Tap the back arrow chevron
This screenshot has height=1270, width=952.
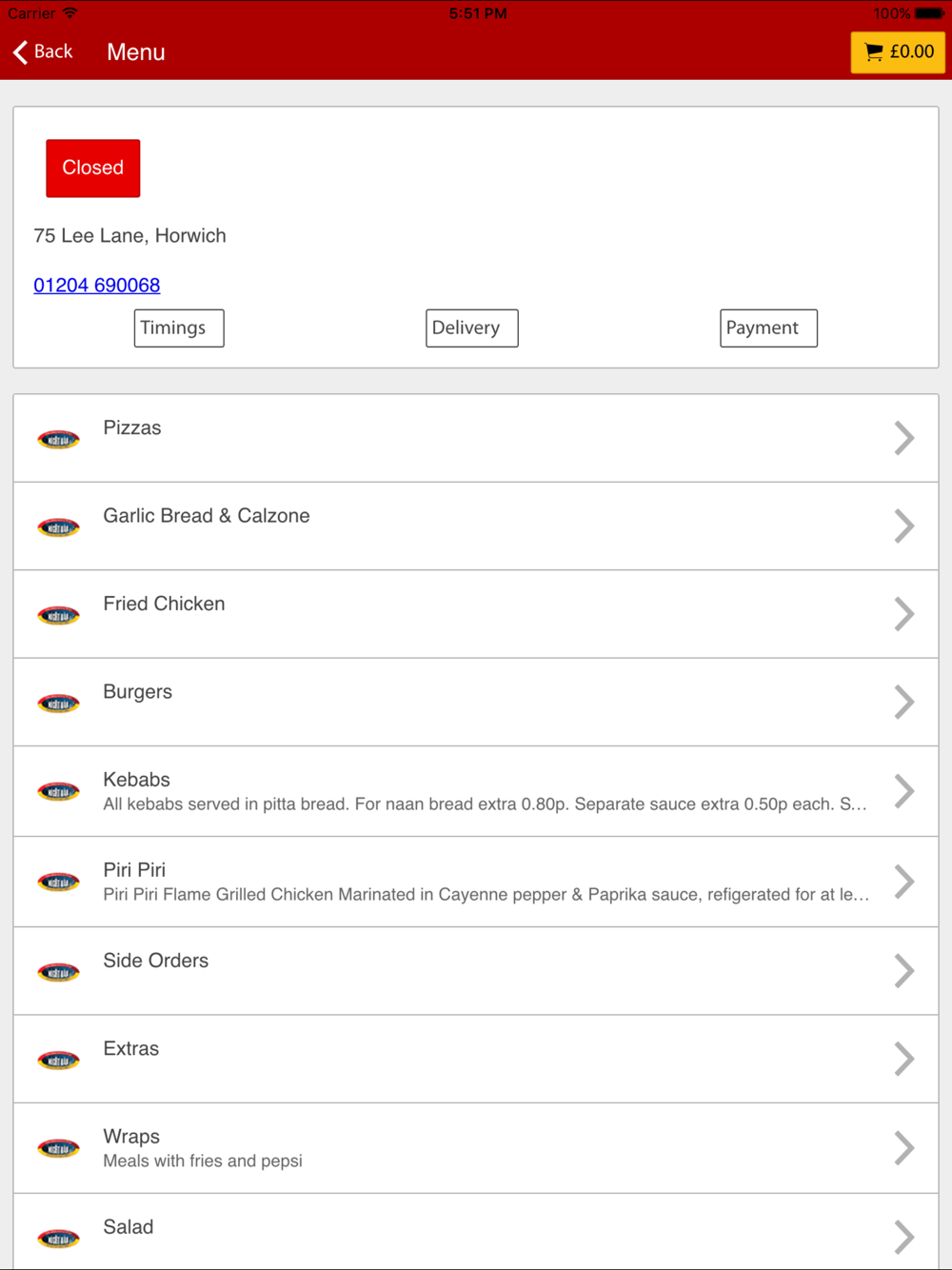(20, 52)
